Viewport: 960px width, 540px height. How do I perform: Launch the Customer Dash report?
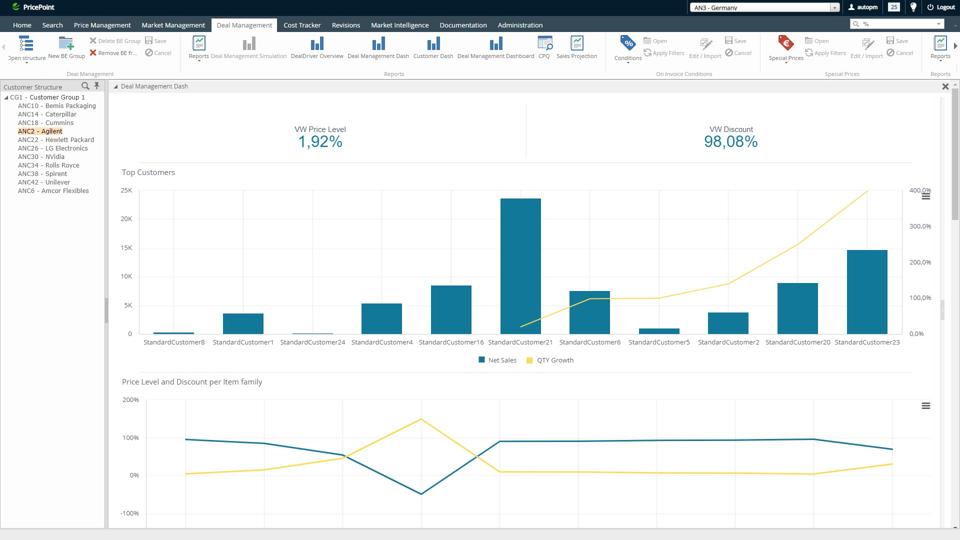433,44
